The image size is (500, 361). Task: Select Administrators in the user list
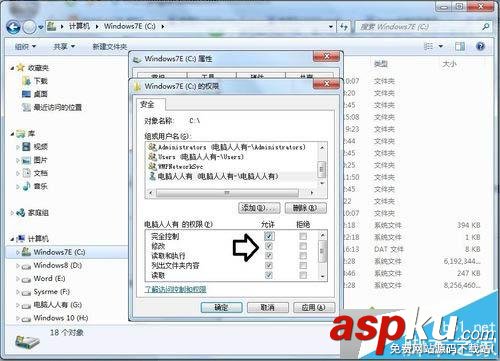click(x=230, y=147)
